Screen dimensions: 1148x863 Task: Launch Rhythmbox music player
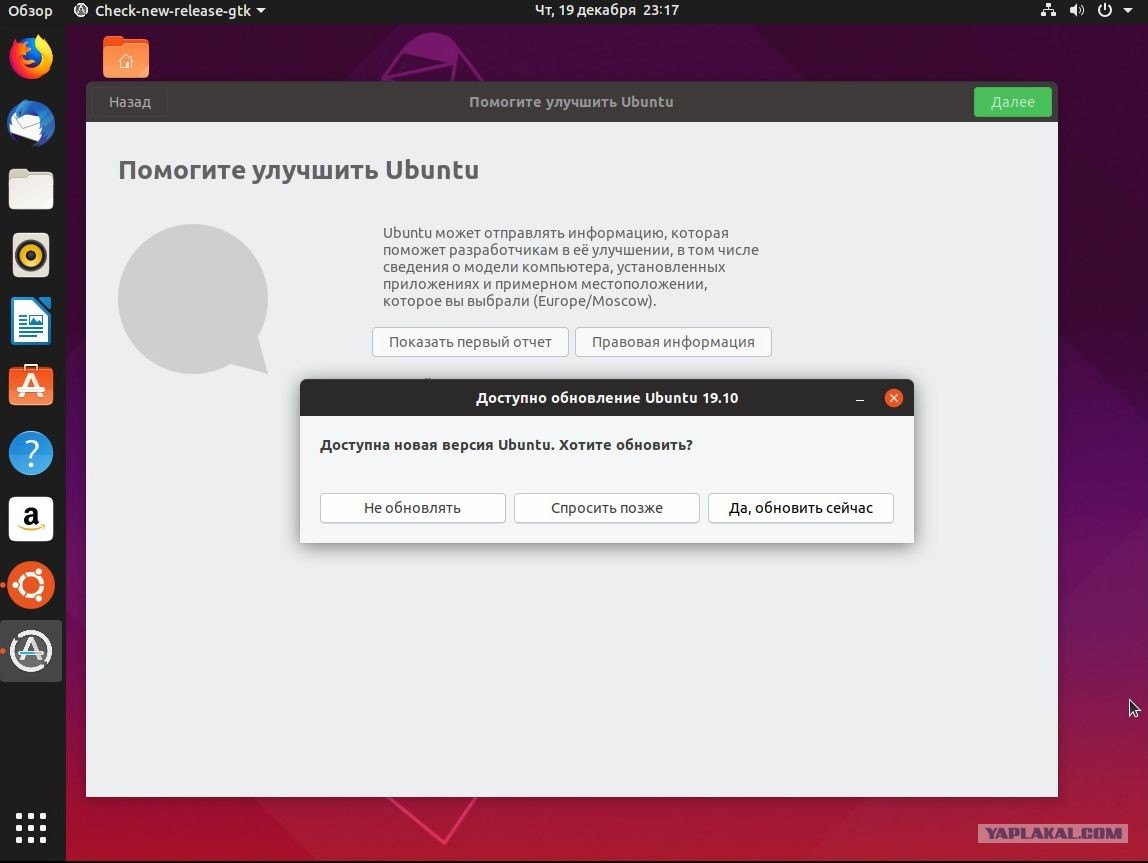[x=31, y=255]
